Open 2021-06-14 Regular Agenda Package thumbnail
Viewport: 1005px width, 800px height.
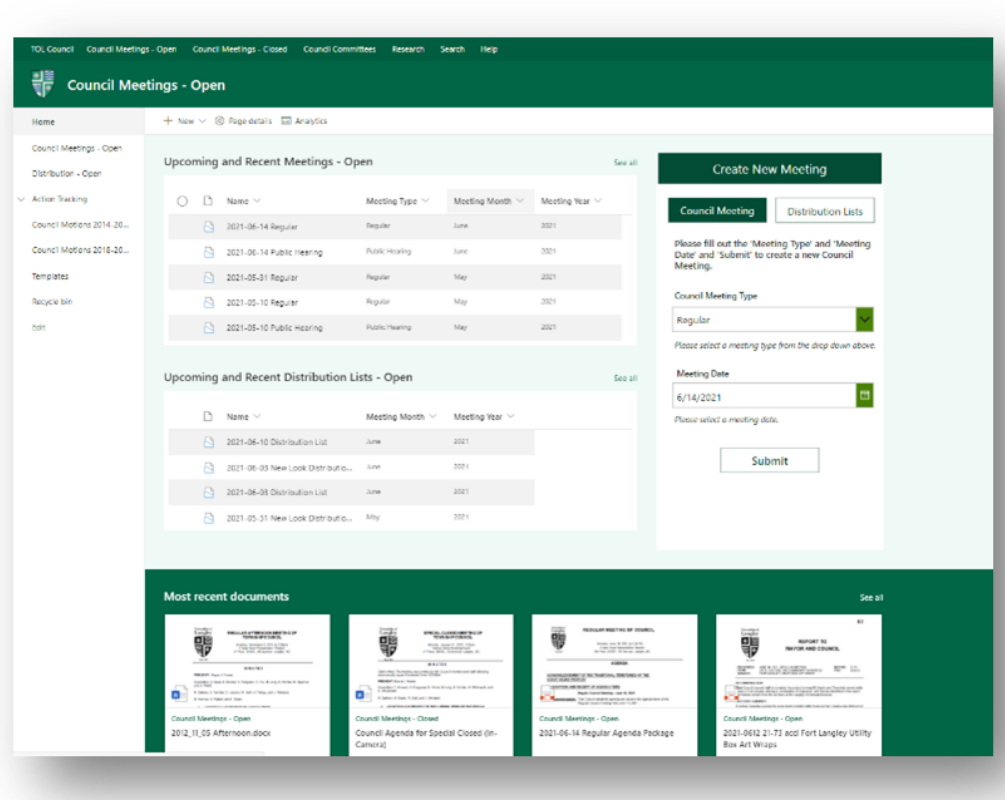click(614, 661)
